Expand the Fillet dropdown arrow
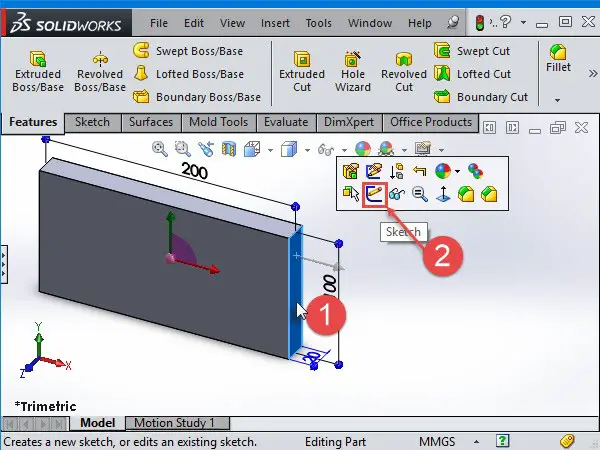Screen dimensions: 600x450 [558, 100]
